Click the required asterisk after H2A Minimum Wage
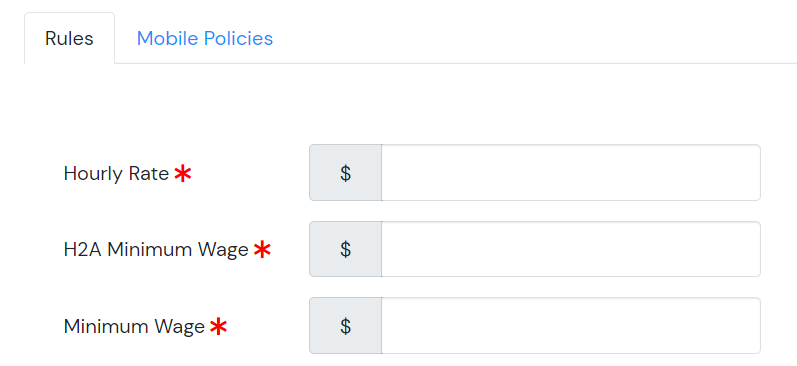The image size is (797, 366). tap(262, 250)
